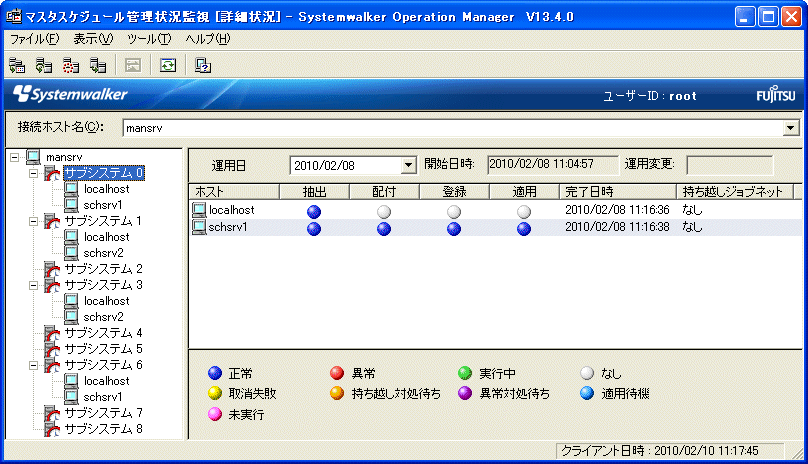Open the ファイル(F) menu
808x464 pixels.
(x=35, y=39)
